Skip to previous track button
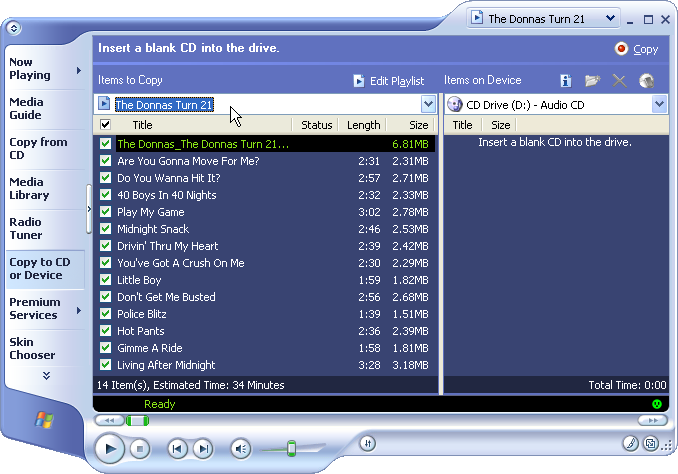 pos(177,449)
